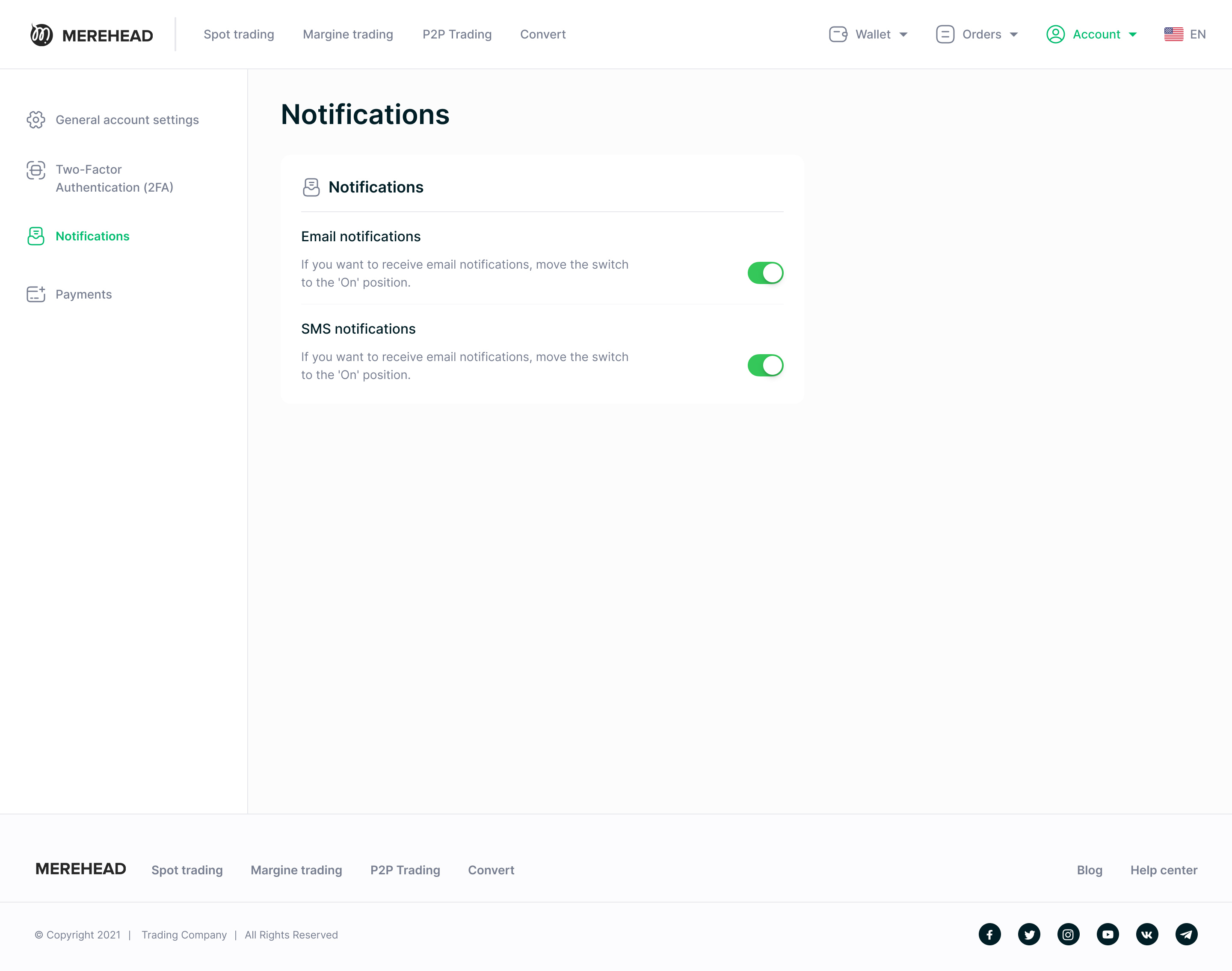This screenshot has height=971, width=1232.
Task: Click the US flag language icon
Action: click(1173, 34)
